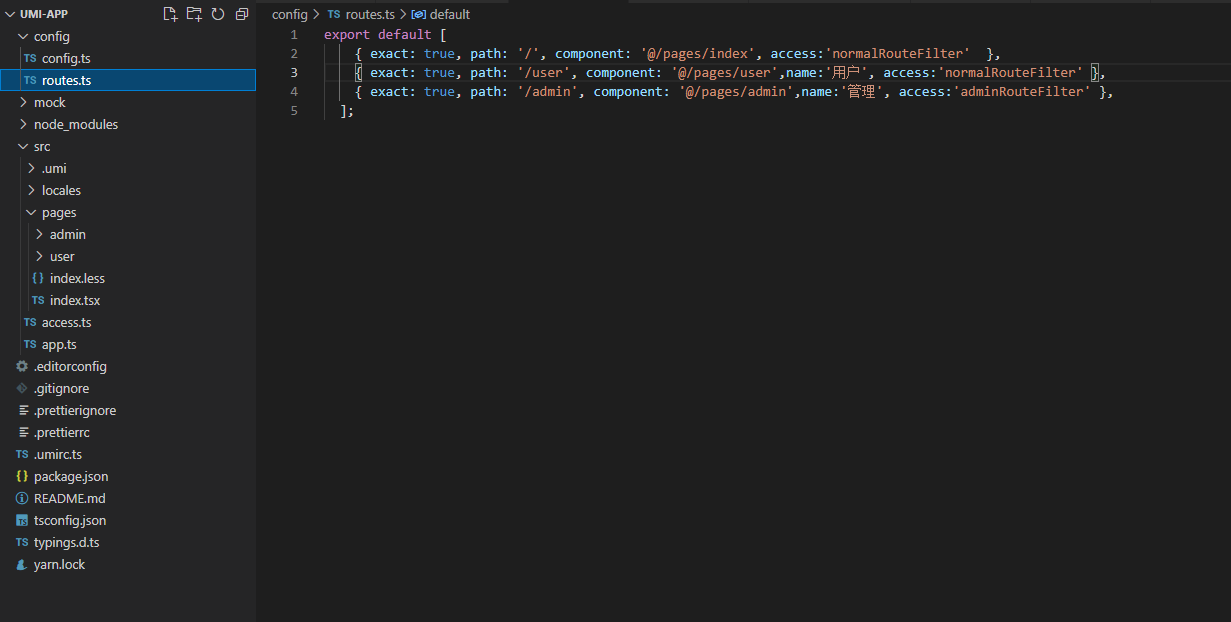Click line number 4 in the editor
This screenshot has height=622, width=1231.
pos(294,91)
